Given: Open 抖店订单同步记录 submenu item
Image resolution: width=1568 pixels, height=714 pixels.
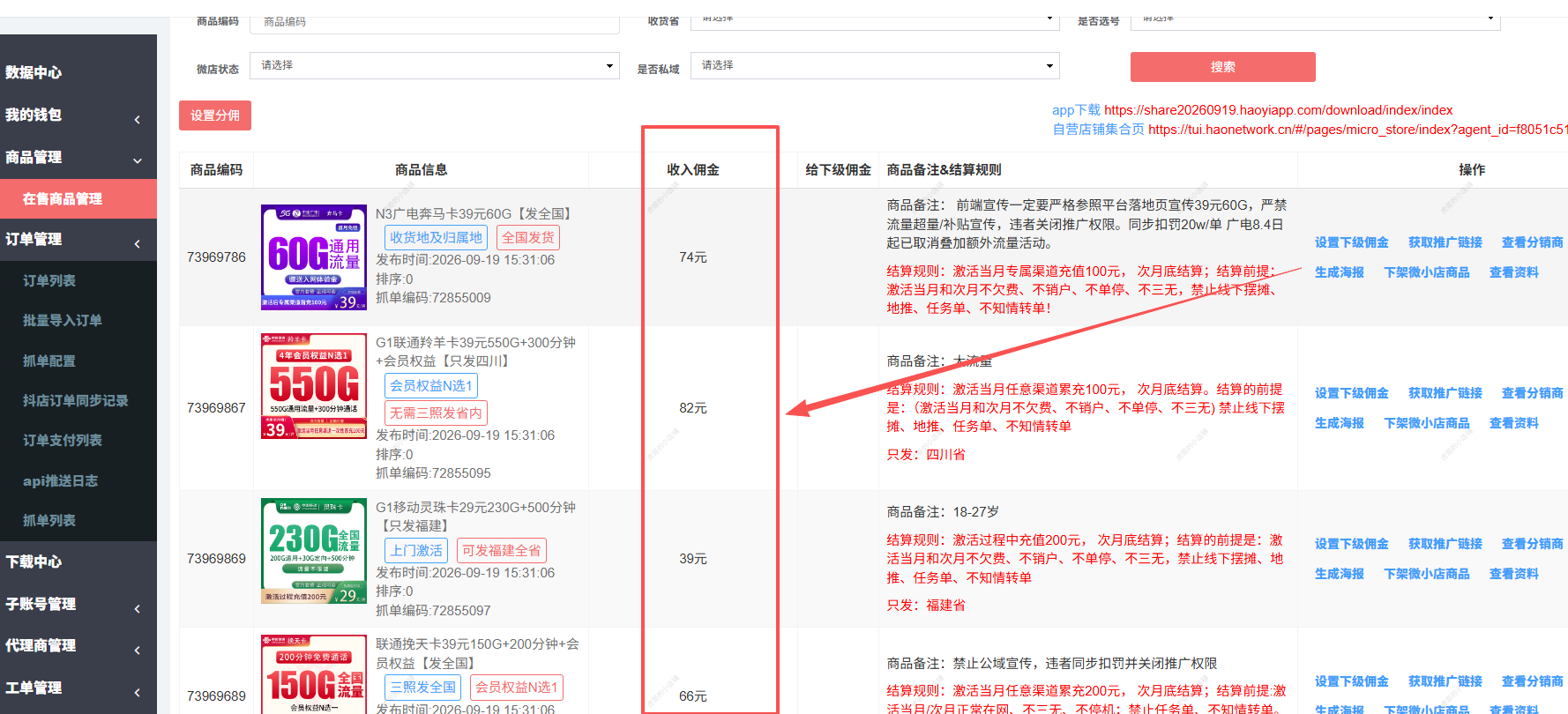Looking at the screenshot, I should pos(76,400).
